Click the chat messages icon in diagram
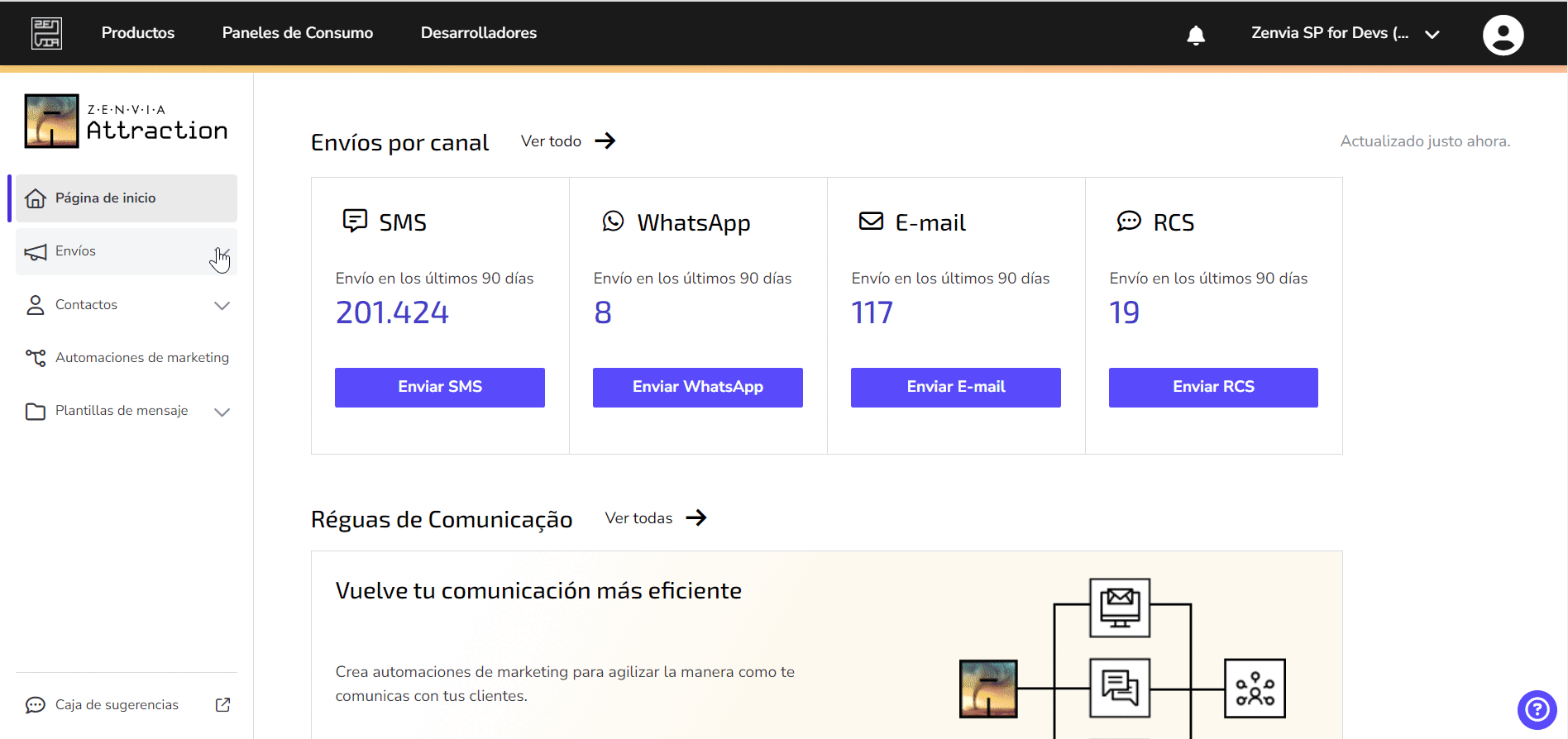The height and width of the screenshot is (739, 1568). 1120,688
